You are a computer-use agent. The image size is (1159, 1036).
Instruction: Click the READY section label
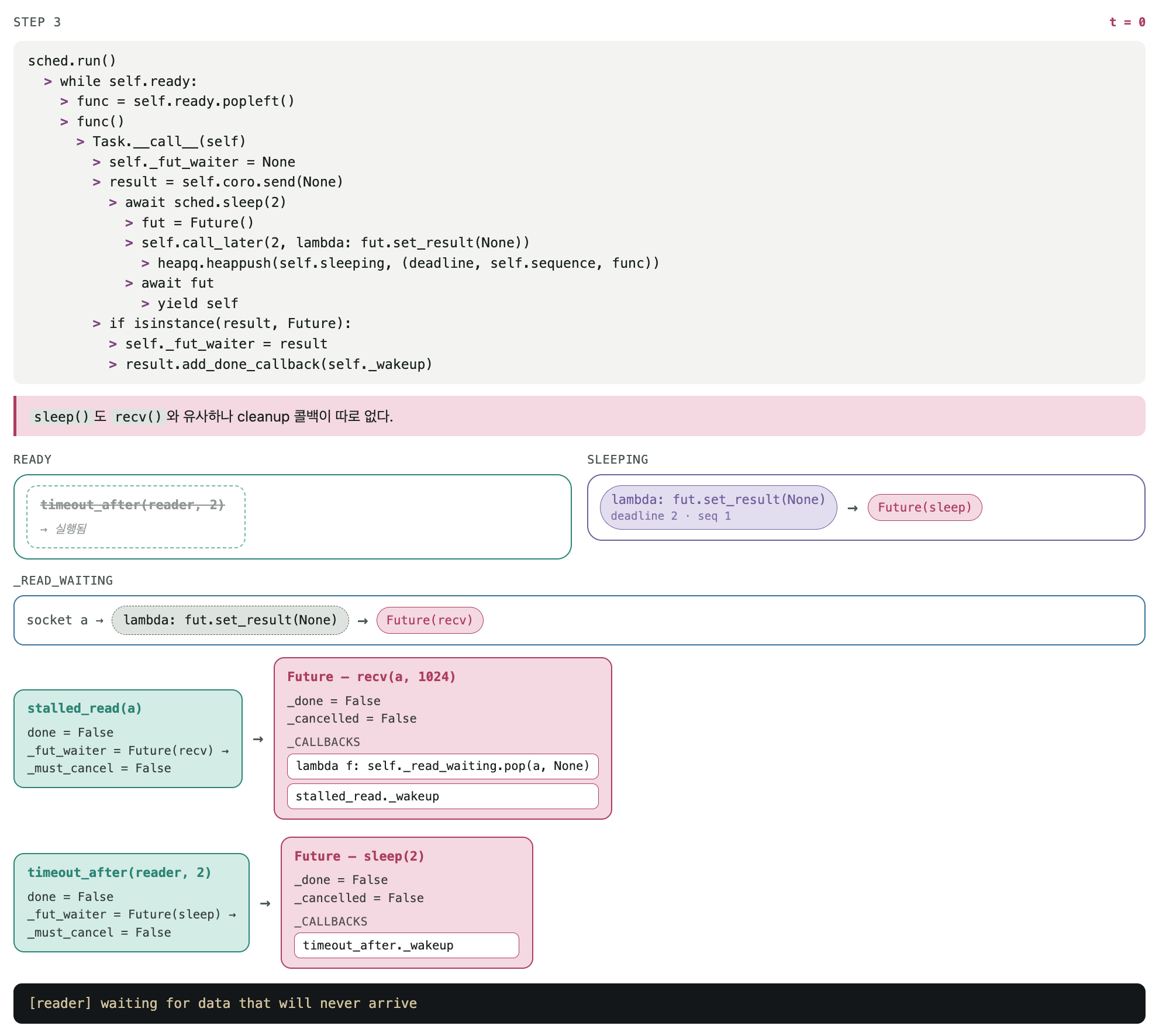[x=32, y=460]
